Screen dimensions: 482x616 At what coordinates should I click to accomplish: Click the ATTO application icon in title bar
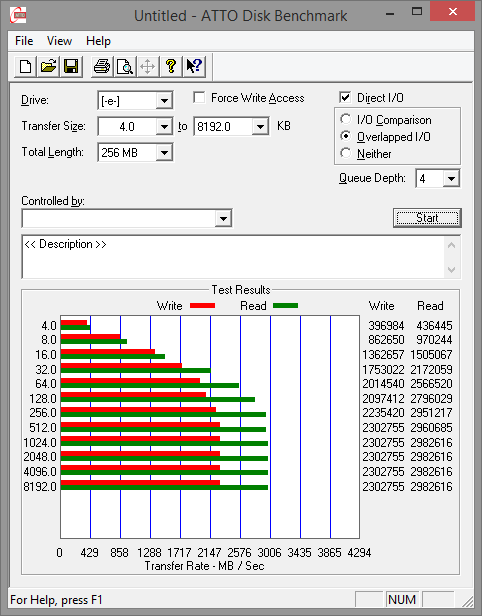pos(18,16)
